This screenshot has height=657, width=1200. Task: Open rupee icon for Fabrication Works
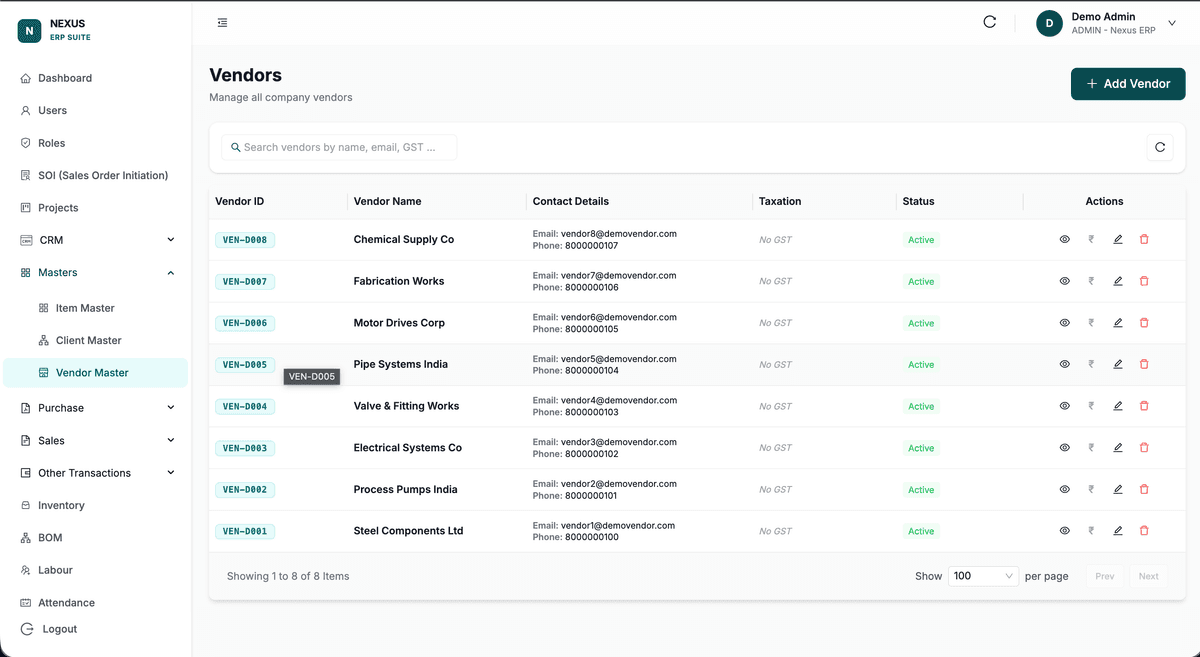tap(1091, 281)
